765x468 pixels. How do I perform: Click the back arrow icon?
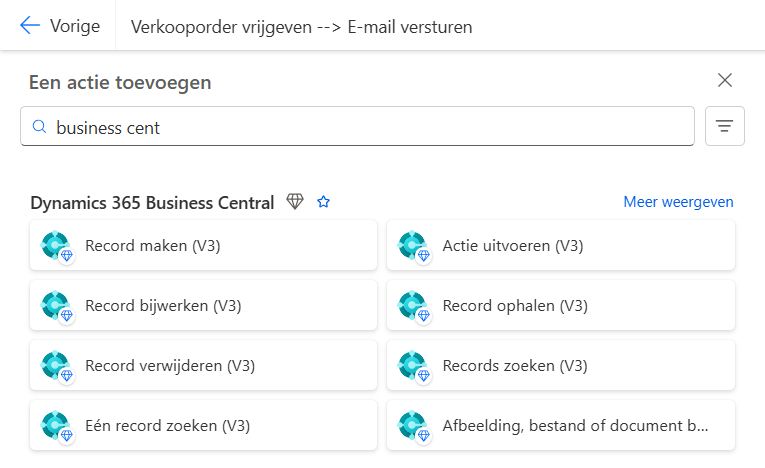coord(30,26)
